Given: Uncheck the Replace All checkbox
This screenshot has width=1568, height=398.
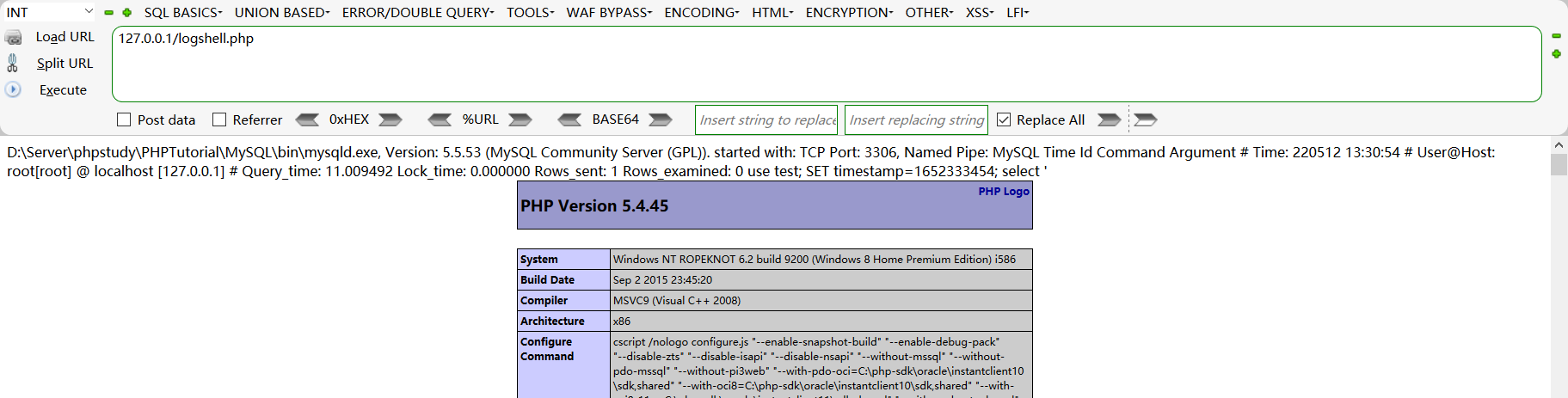Looking at the screenshot, I should pyautogui.click(x=1004, y=119).
